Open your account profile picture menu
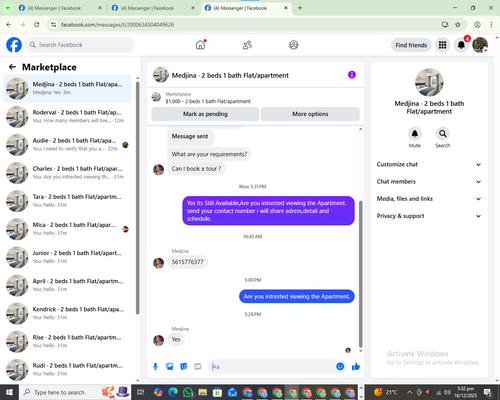Viewport: 500px width, 400px height. click(480, 45)
